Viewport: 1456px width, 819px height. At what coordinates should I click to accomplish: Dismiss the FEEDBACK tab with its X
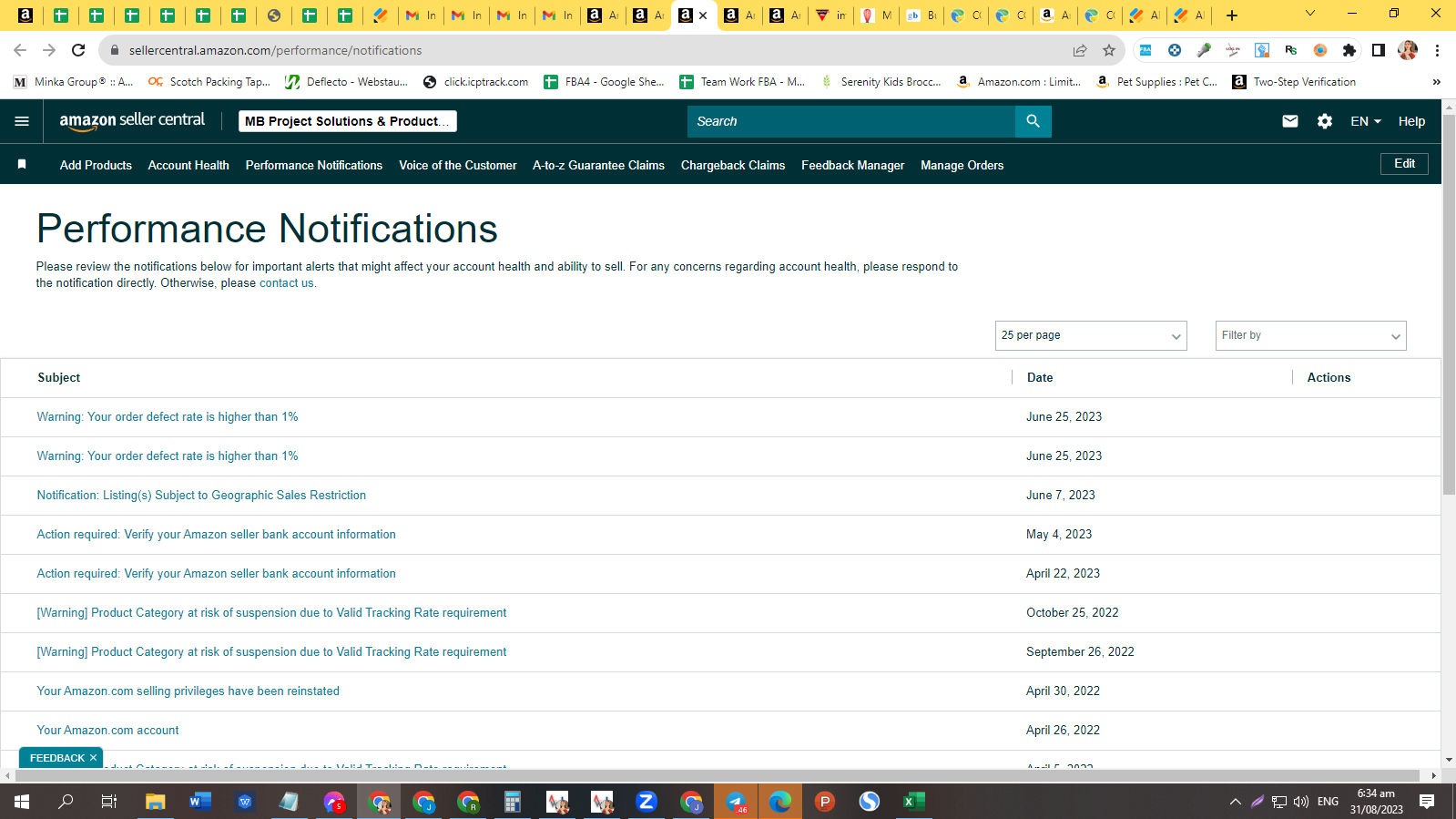click(x=94, y=758)
